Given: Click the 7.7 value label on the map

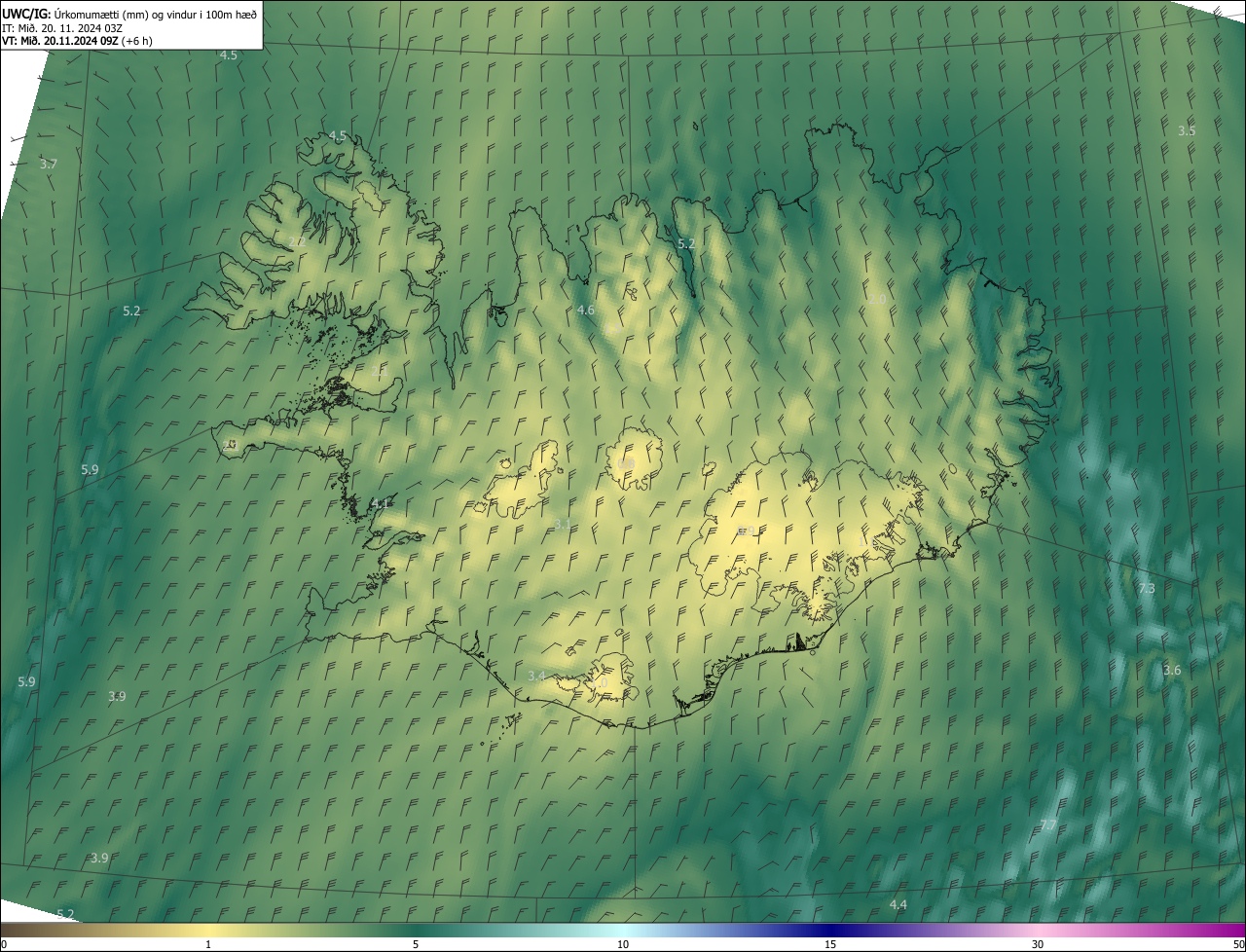Looking at the screenshot, I should [x=1048, y=825].
